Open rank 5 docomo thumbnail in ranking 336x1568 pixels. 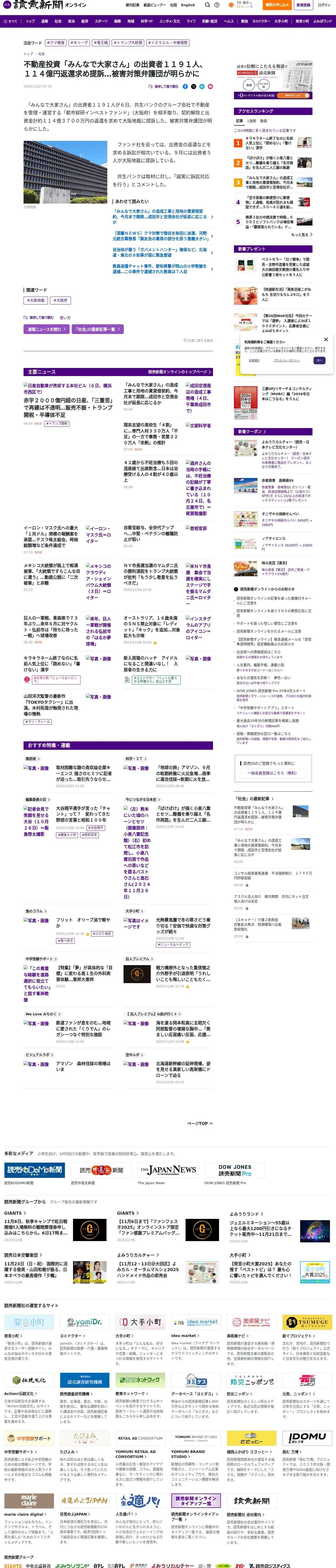point(304,222)
